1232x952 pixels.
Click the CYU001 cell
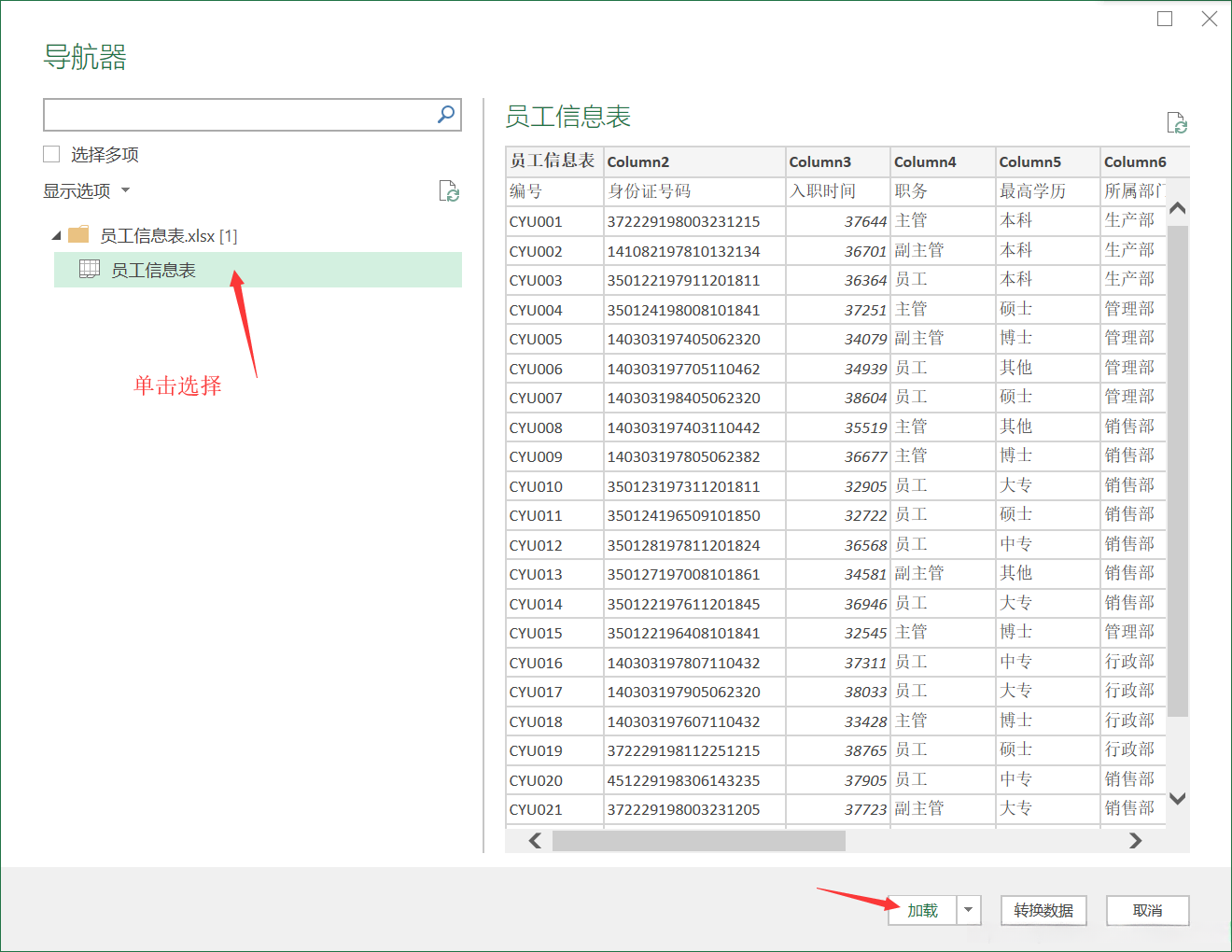554,221
